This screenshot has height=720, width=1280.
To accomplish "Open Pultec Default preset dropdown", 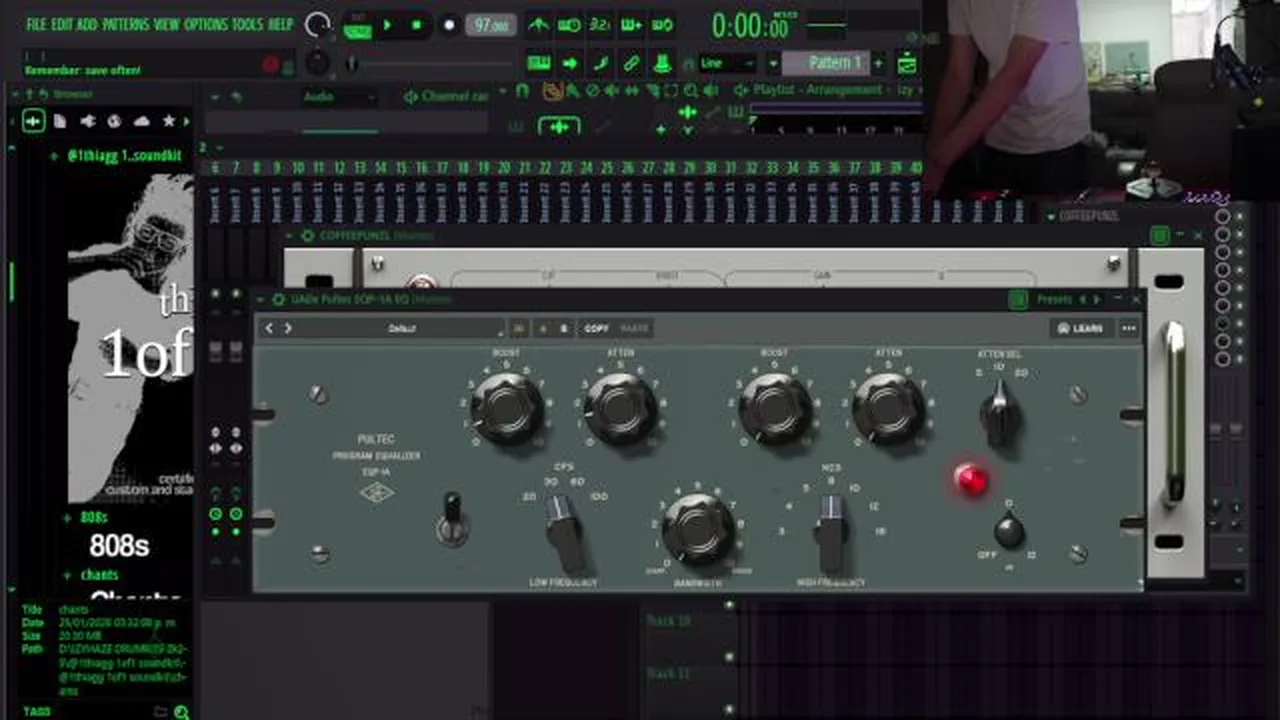I will coord(402,328).
